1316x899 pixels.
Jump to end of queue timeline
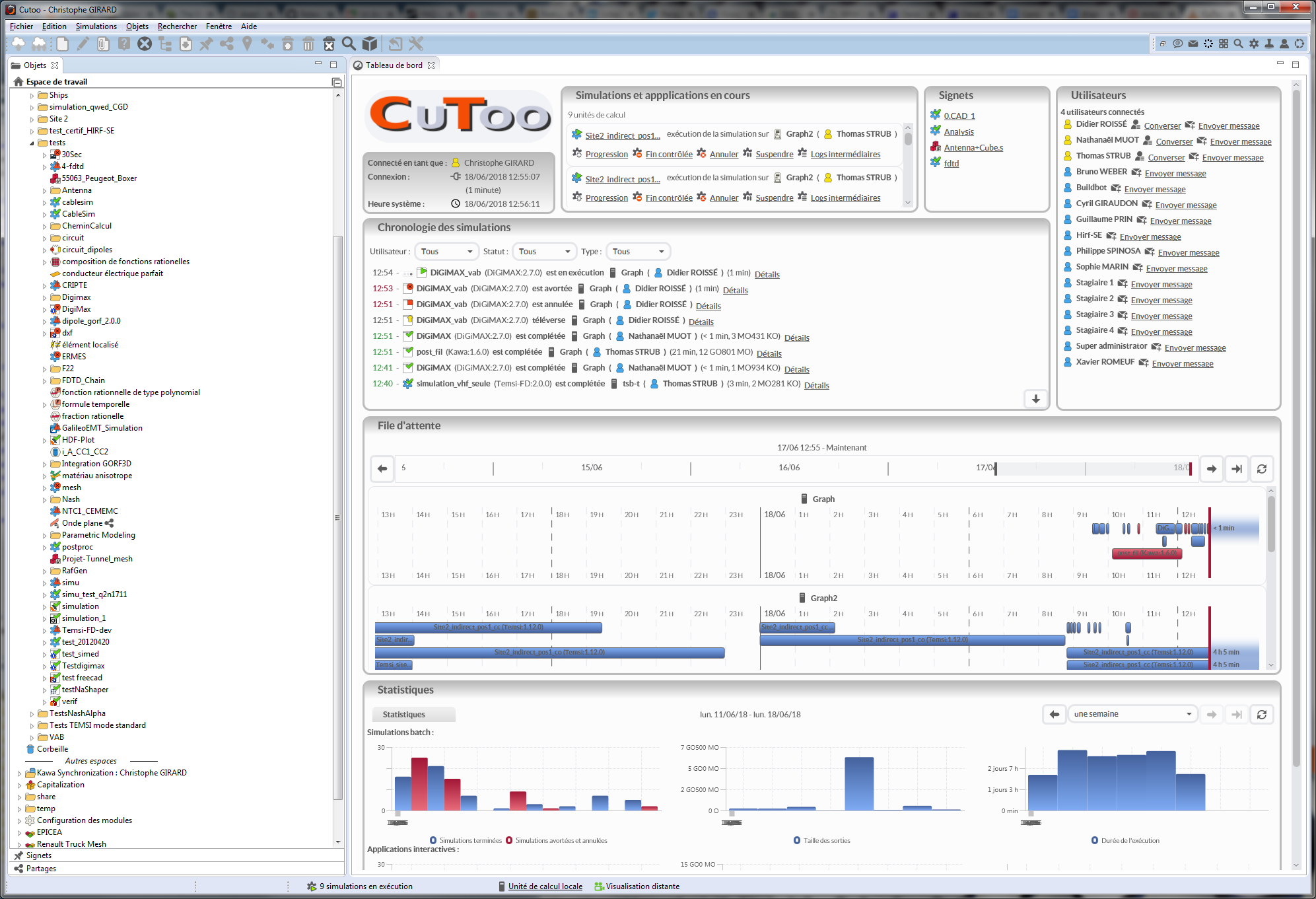1237,468
